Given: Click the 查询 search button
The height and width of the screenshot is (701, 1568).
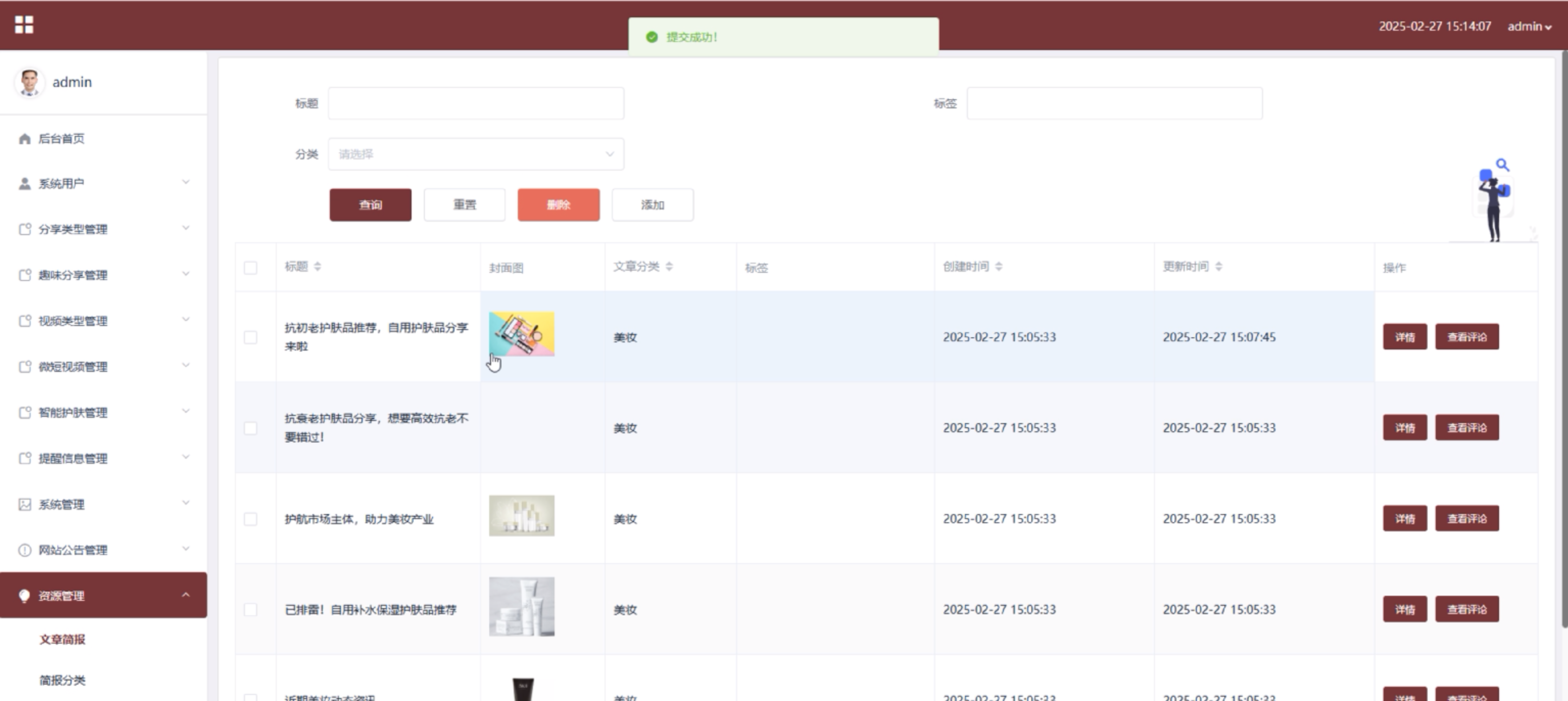Looking at the screenshot, I should 370,205.
